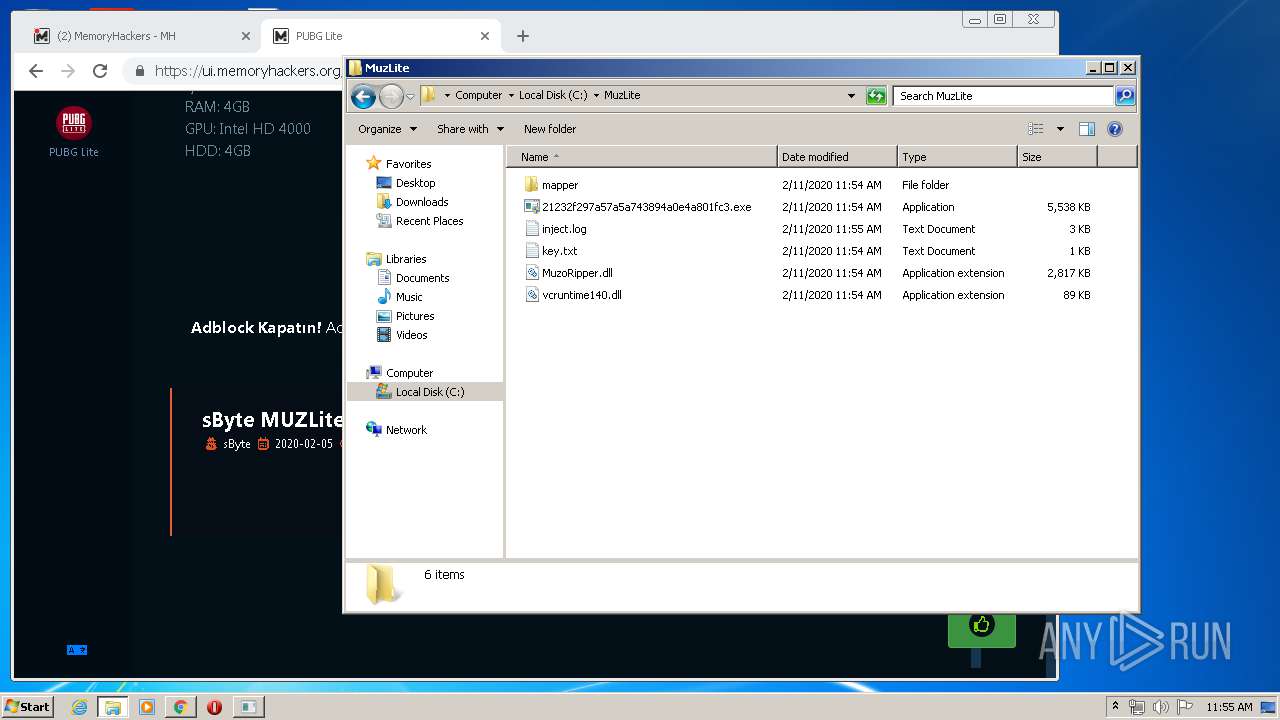Select 21232f297a57a5a743894a0e4a801fc3.exe file

pos(646,207)
